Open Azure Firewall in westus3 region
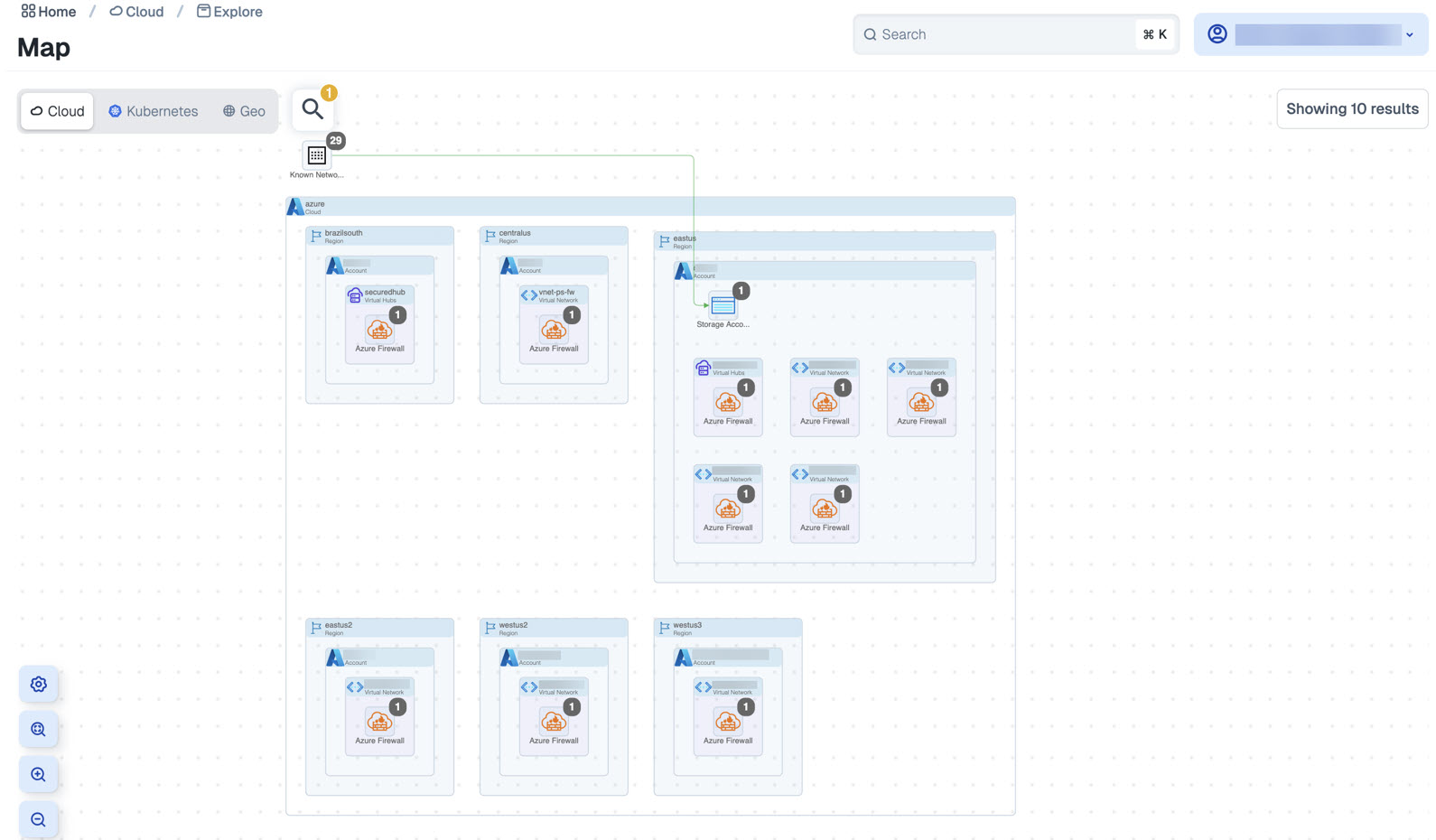Screen dimensions: 1436x840 728,723
